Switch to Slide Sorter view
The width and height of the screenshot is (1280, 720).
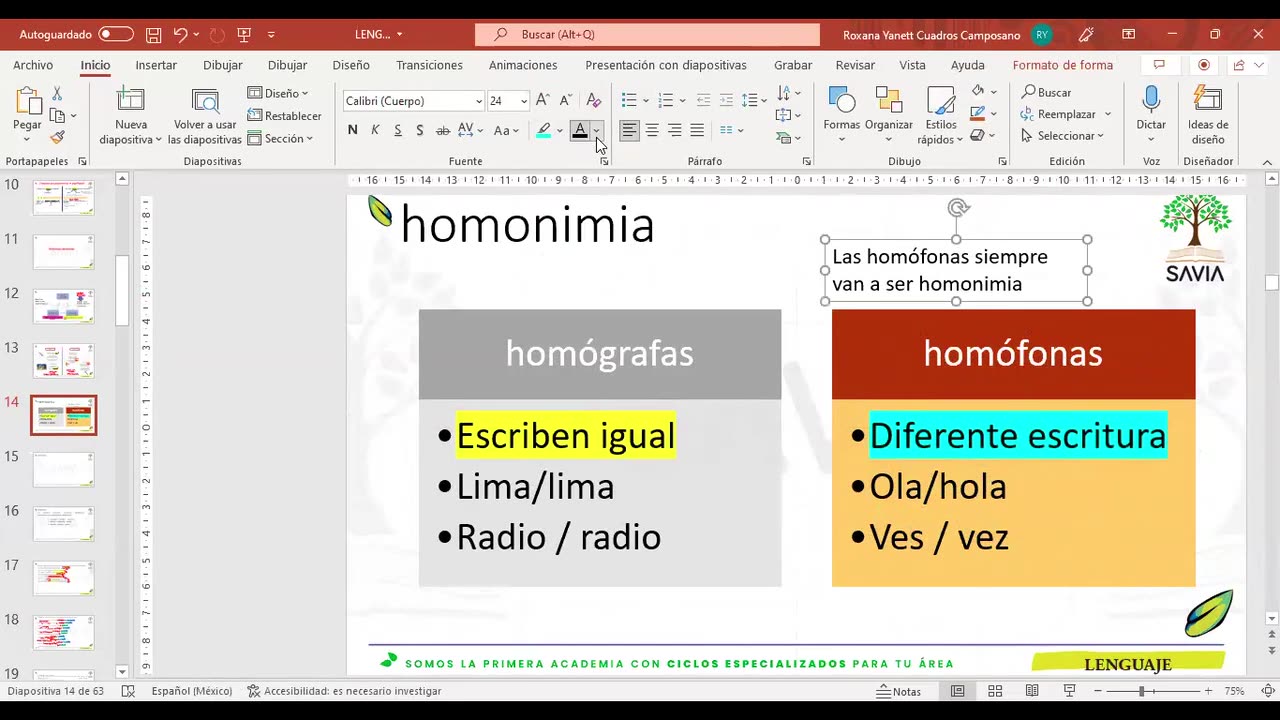coord(995,691)
